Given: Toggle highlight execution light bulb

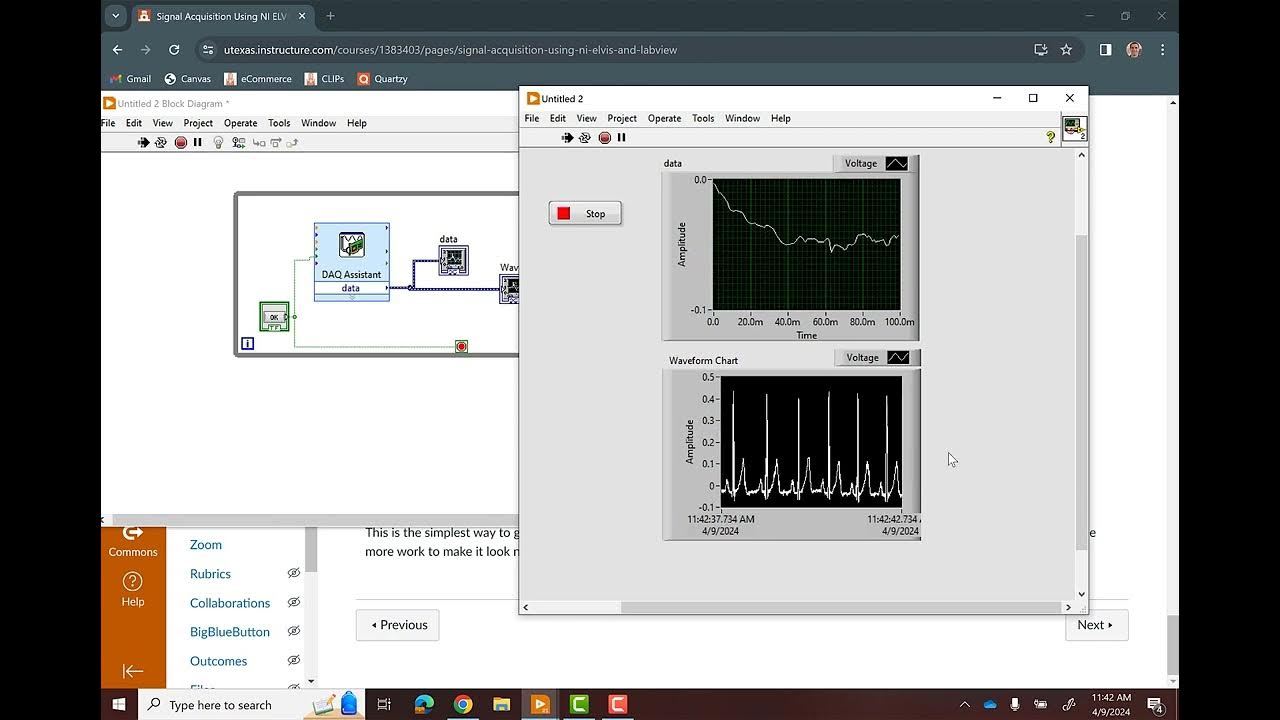Looking at the screenshot, I should 219,143.
